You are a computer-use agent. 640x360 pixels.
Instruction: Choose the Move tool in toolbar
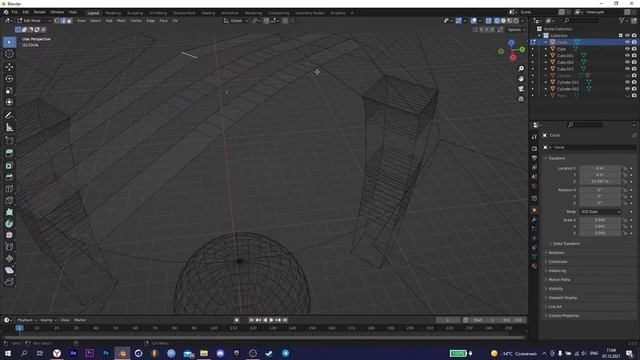[x=9, y=67]
